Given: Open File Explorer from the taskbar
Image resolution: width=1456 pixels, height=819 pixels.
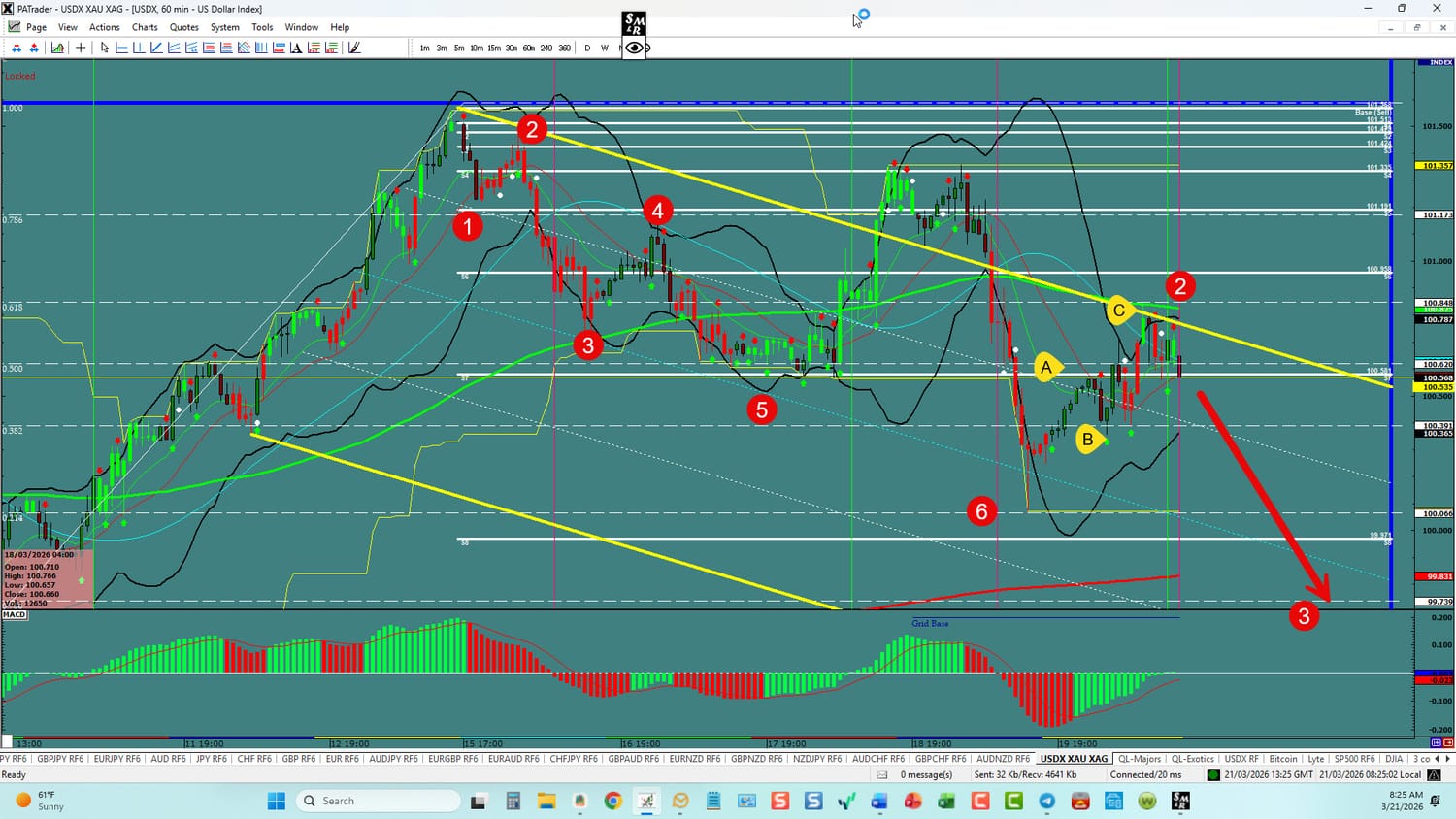Looking at the screenshot, I should point(546,801).
